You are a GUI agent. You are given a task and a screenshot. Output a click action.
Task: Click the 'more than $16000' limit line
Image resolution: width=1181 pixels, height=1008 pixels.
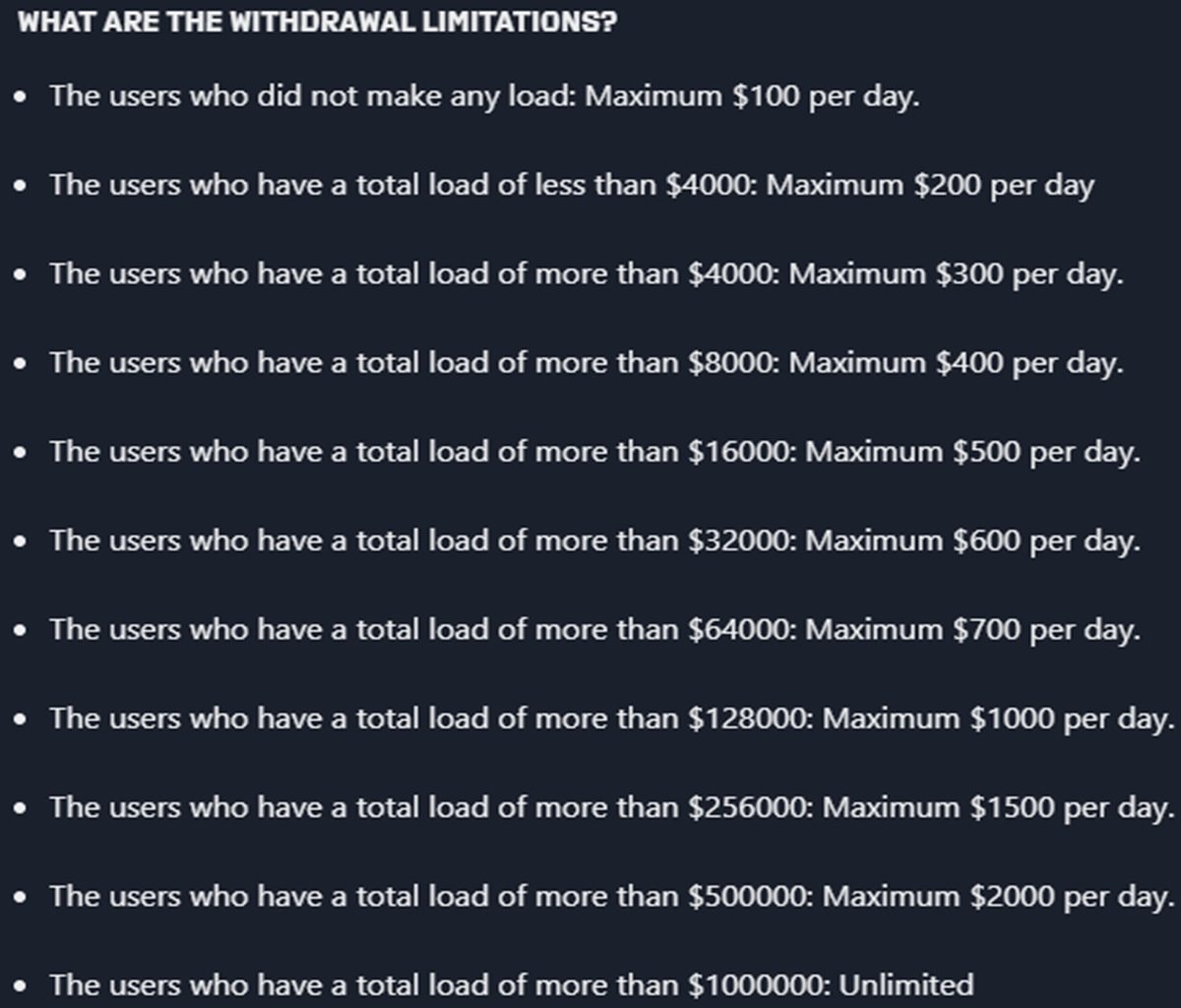click(595, 452)
